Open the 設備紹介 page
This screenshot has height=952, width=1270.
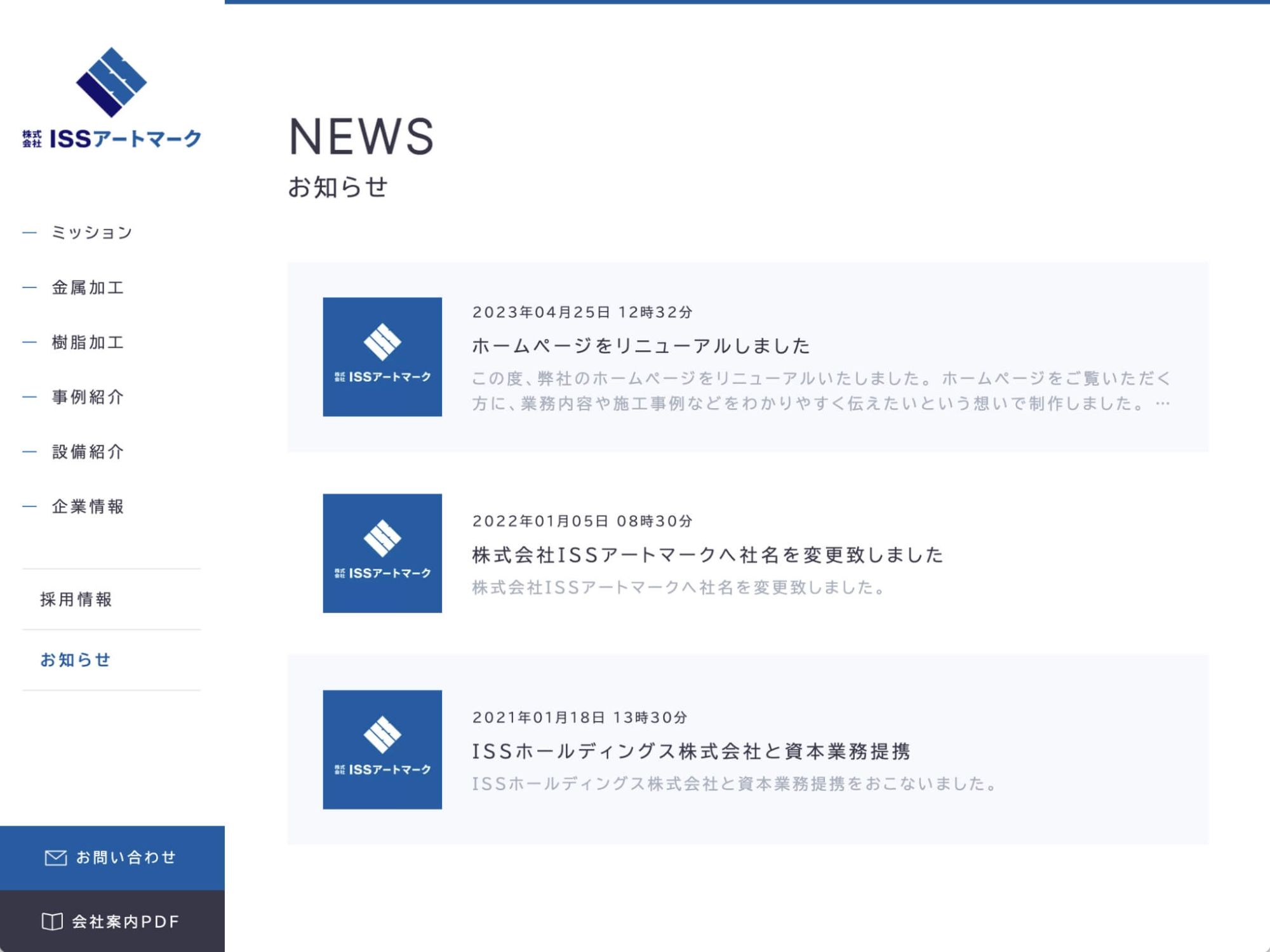coord(88,452)
